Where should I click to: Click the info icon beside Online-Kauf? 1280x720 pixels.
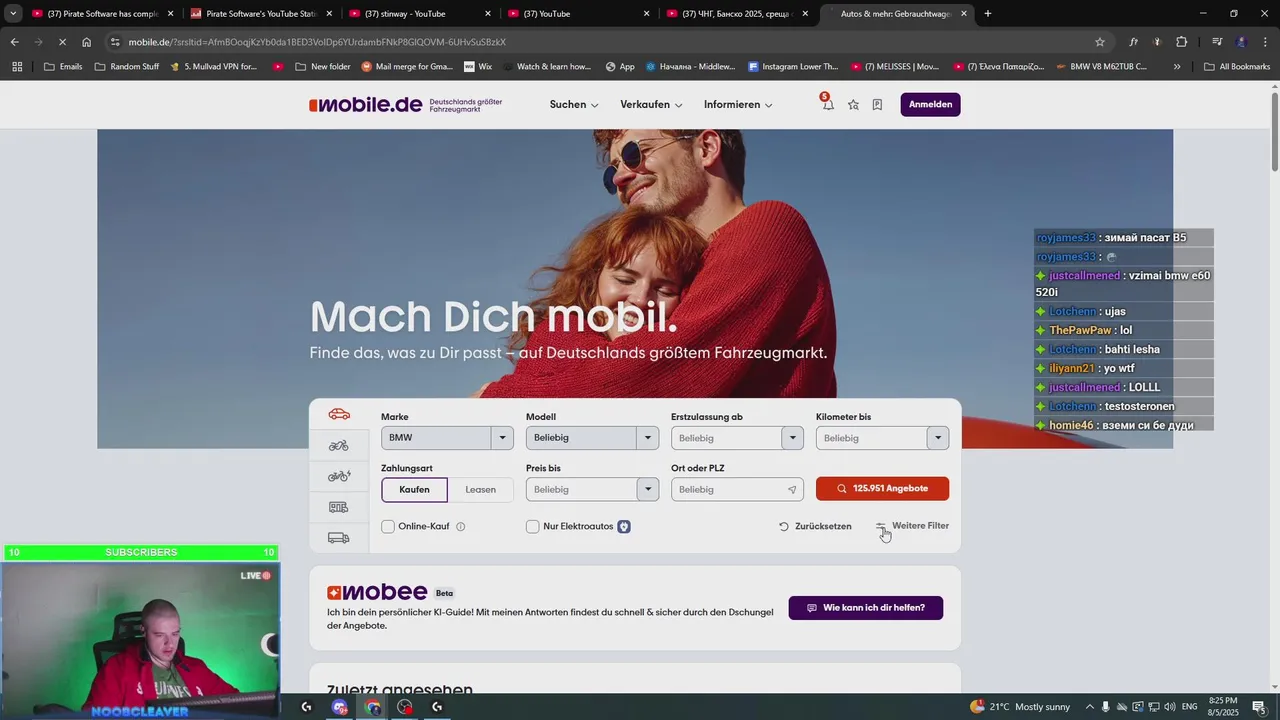coord(461,526)
